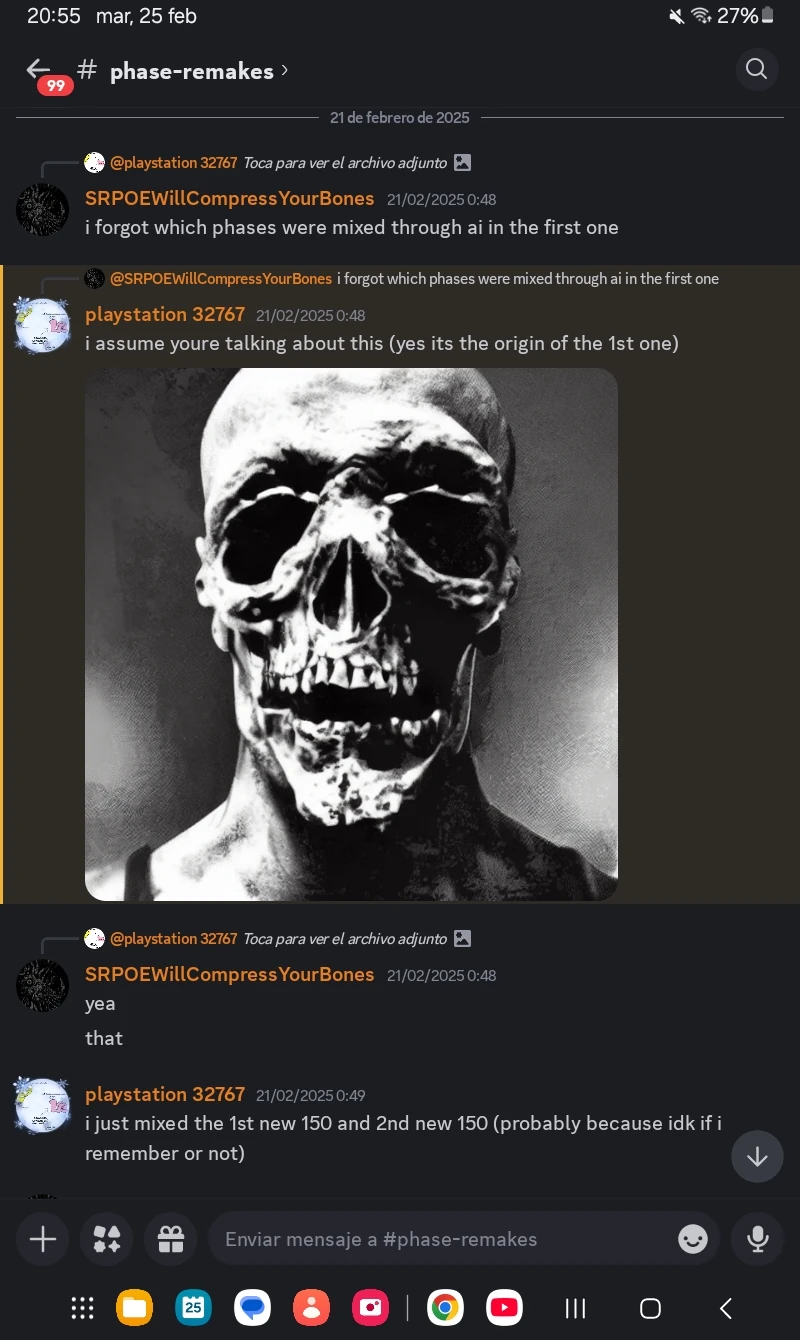800x1340 pixels.
Task: Open the calendar app showing 25
Action: tap(193, 1307)
